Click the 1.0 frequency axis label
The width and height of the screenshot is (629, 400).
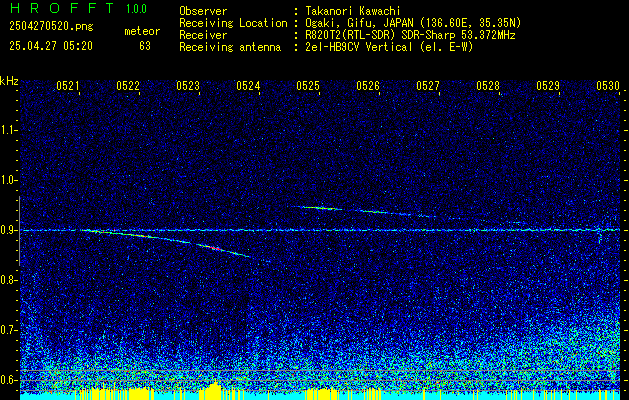tap(7, 180)
